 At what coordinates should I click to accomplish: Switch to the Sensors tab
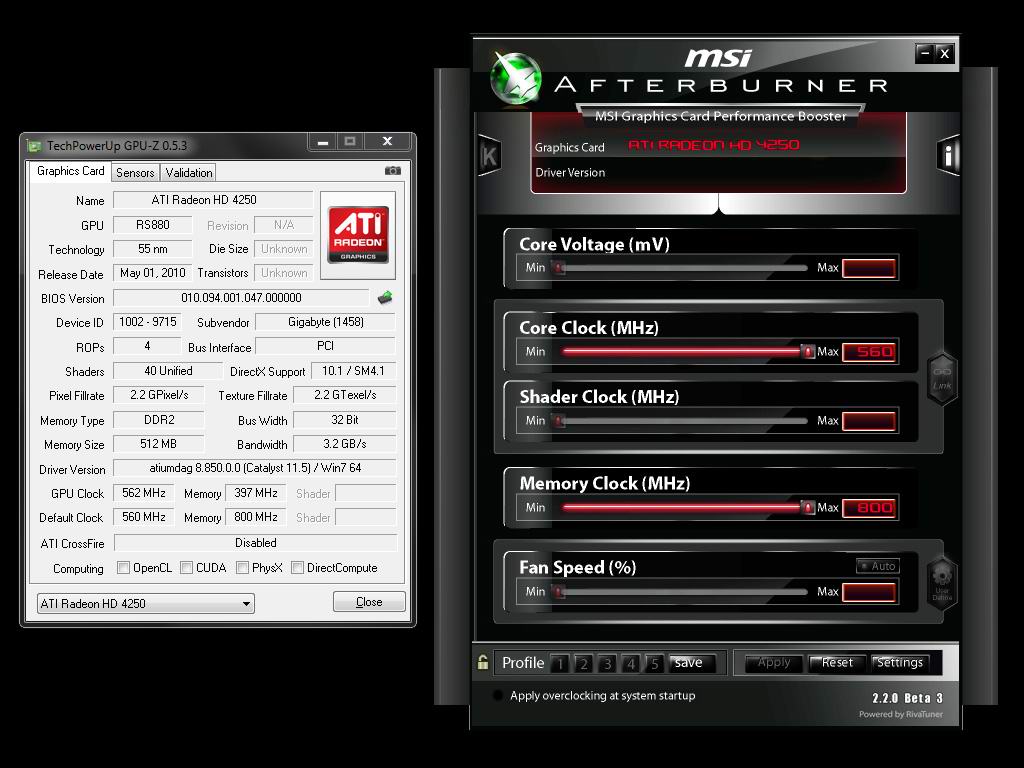point(135,172)
